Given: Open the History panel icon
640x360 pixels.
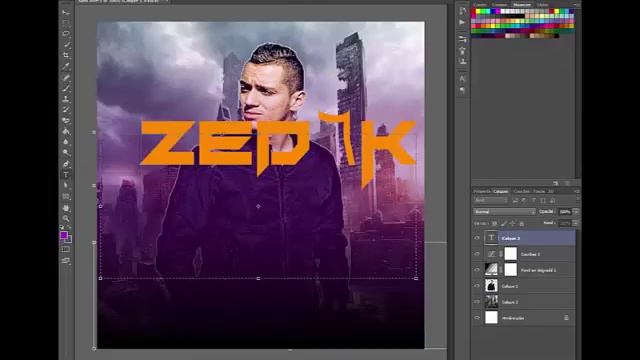Looking at the screenshot, I should click(462, 11).
